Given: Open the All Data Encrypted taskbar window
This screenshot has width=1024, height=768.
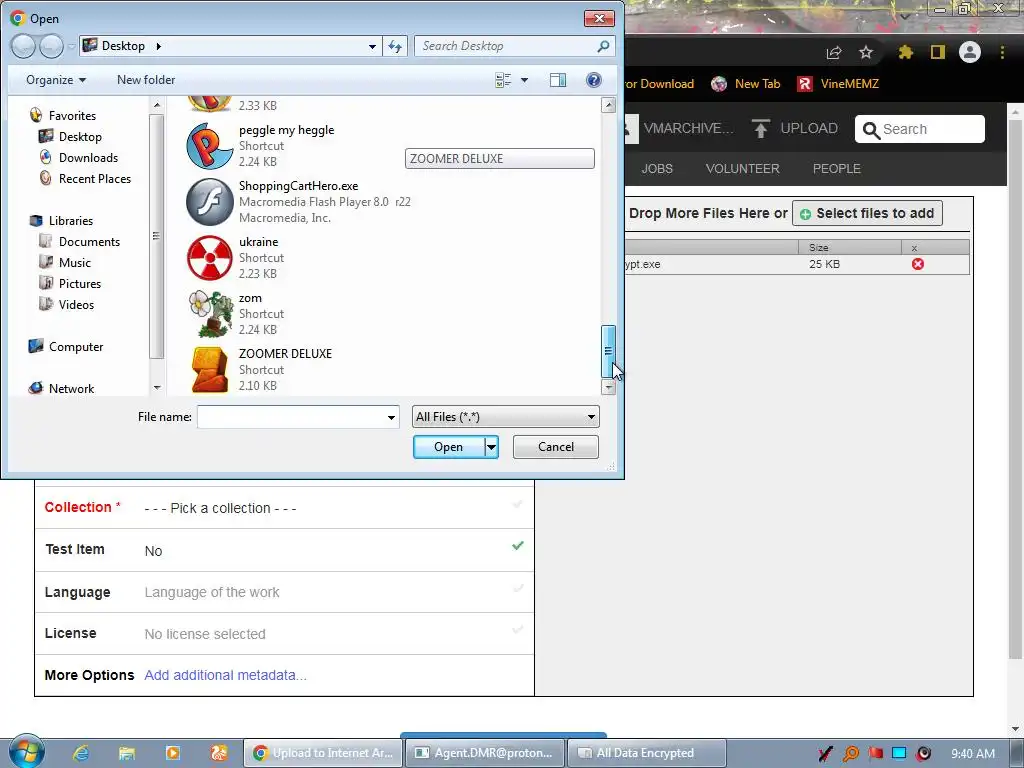Looking at the screenshot, I should coord(647,753).
